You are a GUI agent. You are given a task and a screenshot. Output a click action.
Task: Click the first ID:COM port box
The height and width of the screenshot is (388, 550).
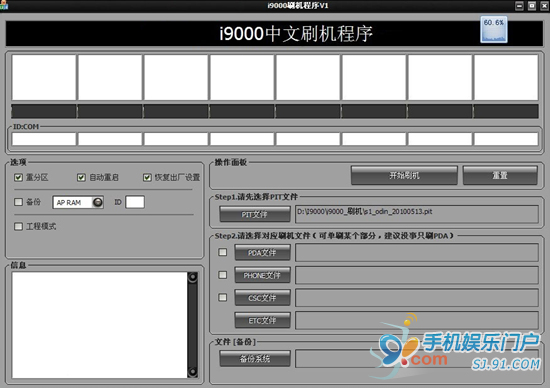(44, 139)
